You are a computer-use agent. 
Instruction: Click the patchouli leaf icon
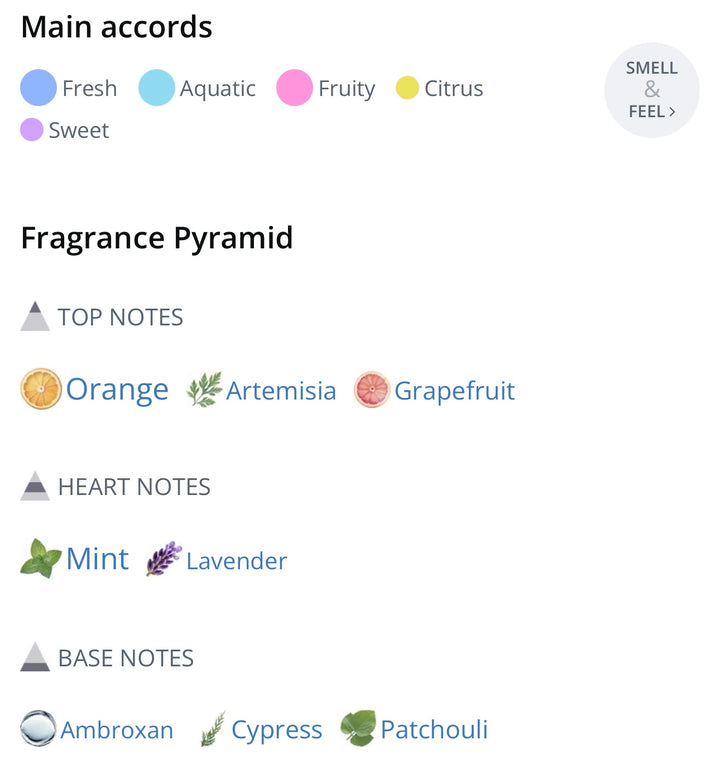[x=358, y=728]
